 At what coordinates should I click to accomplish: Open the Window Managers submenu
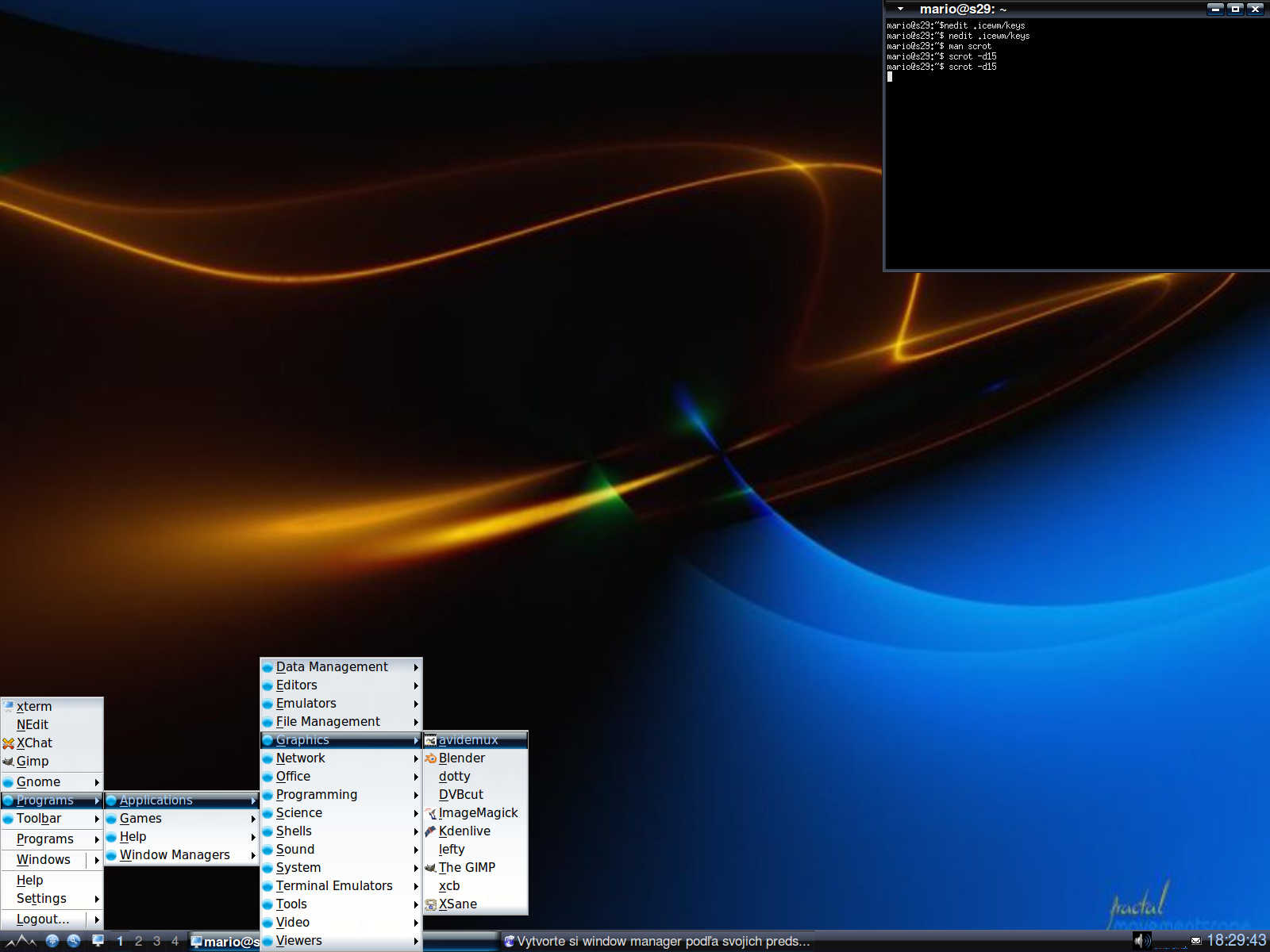182,854
